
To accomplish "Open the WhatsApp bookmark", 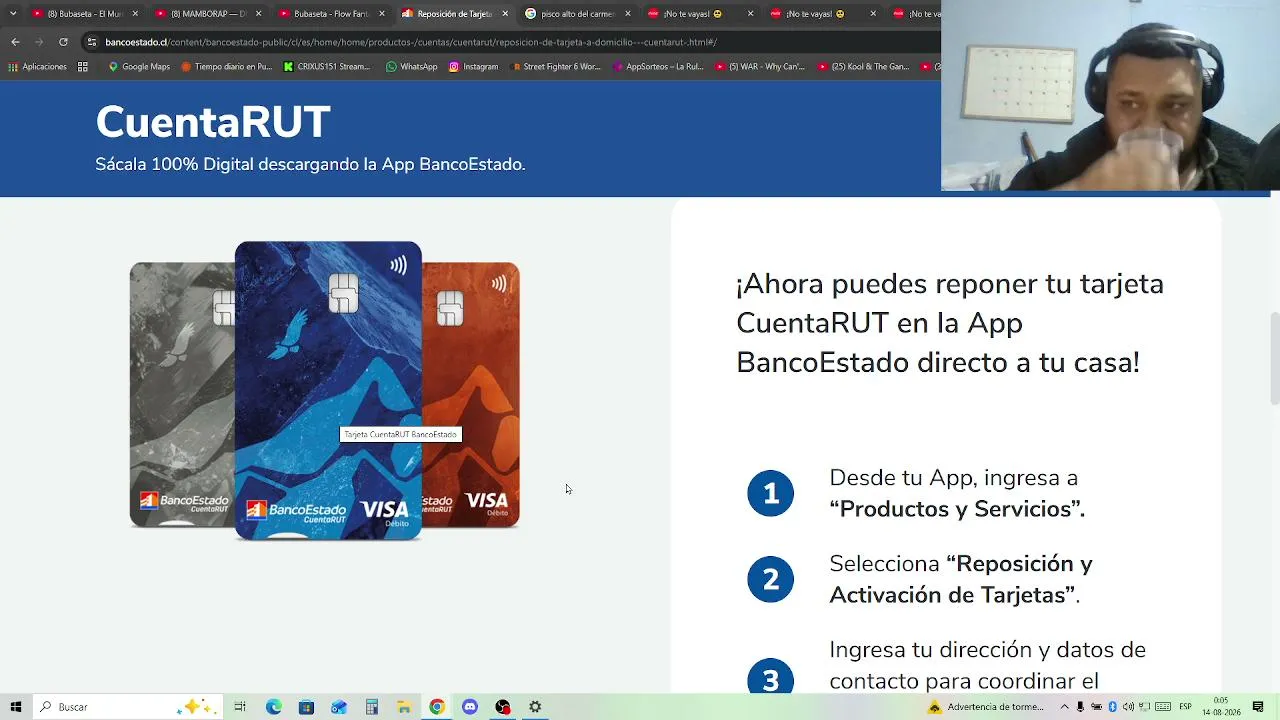I will pyautogui.click(x=412, y=67).
